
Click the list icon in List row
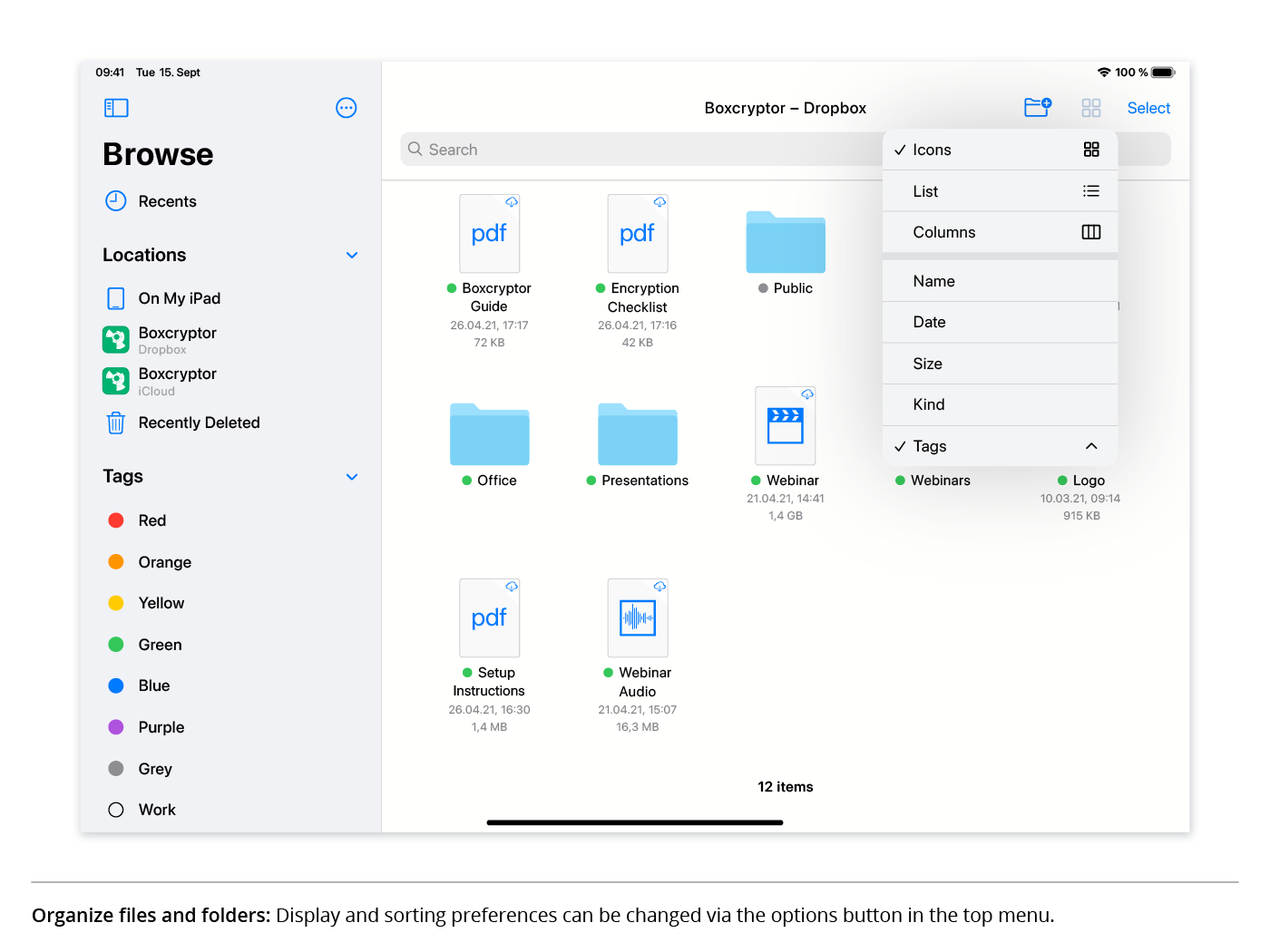1091,191
